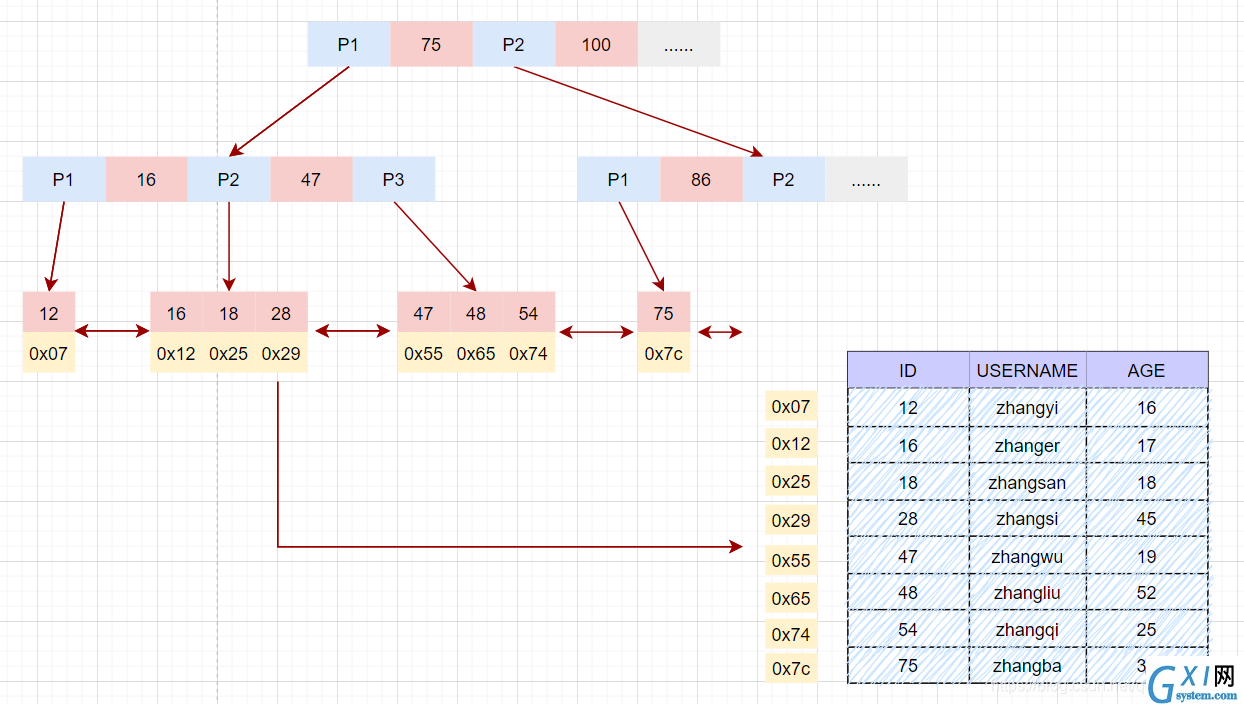The width and height of the screenshot is (1244, 704).
Task: Select the P1 pointer cell next to key 86
Action: click(x=619, y=179)
